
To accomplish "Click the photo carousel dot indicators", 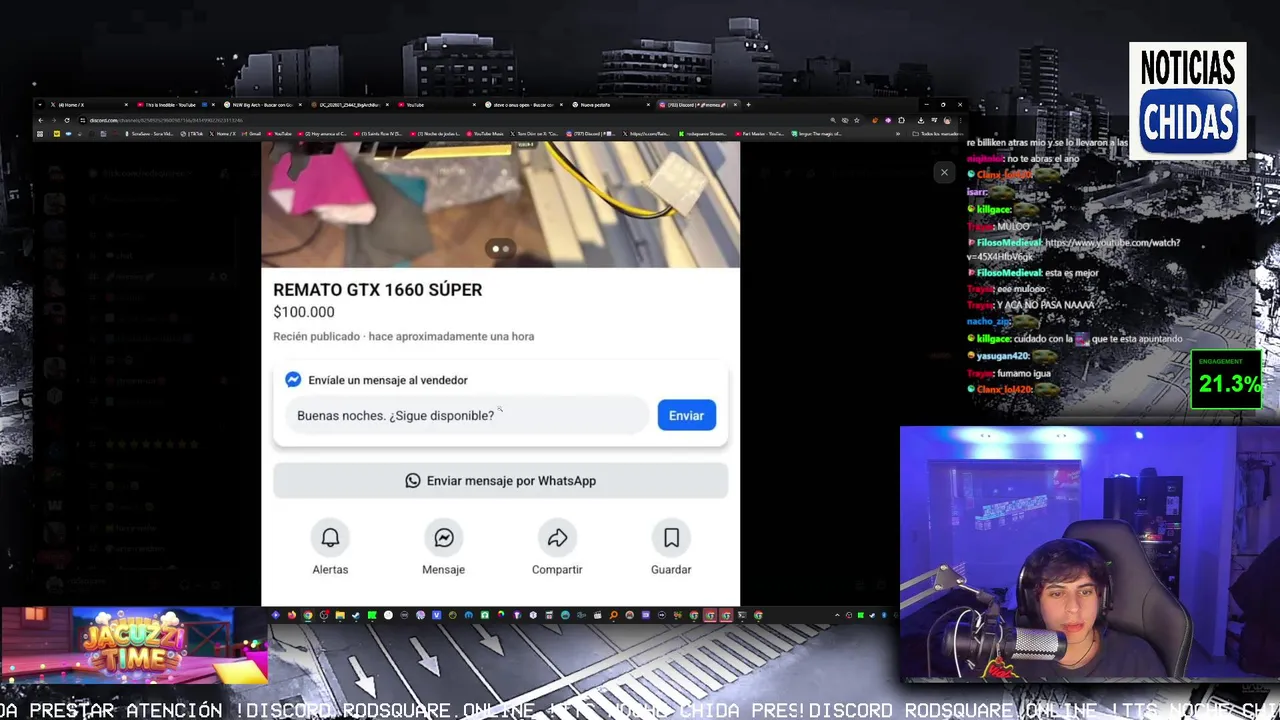I will pos(500,249).
